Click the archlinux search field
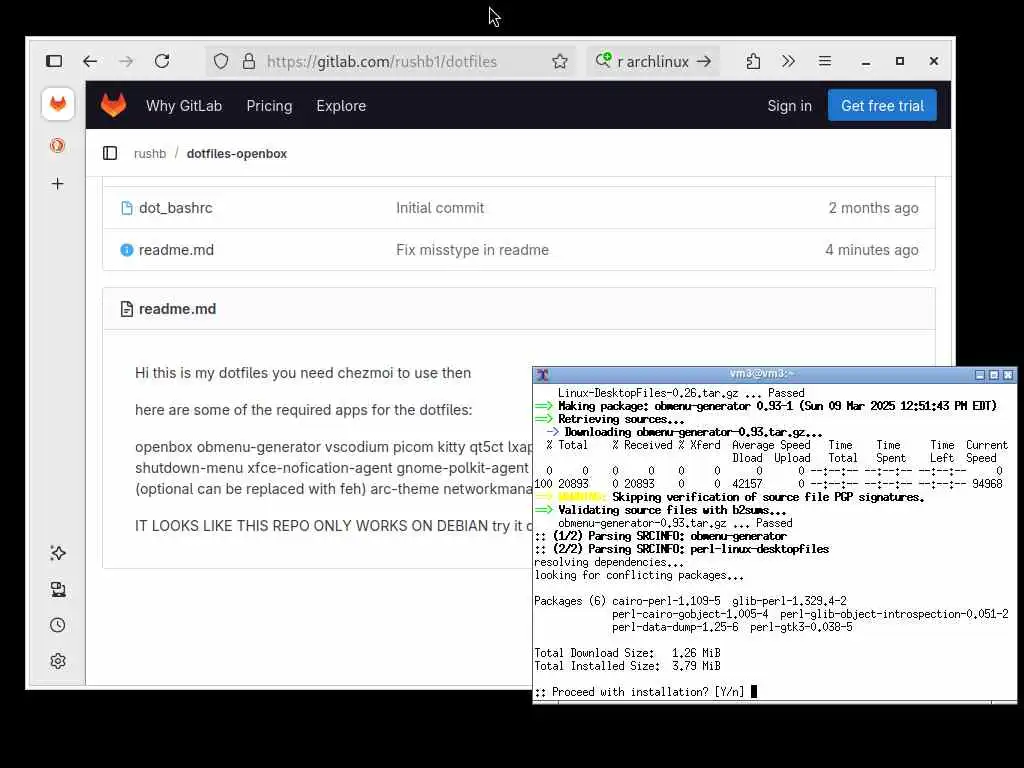The height and width of the screenshot is (768, 1024). pyautogui.click(x=653, y=61)
